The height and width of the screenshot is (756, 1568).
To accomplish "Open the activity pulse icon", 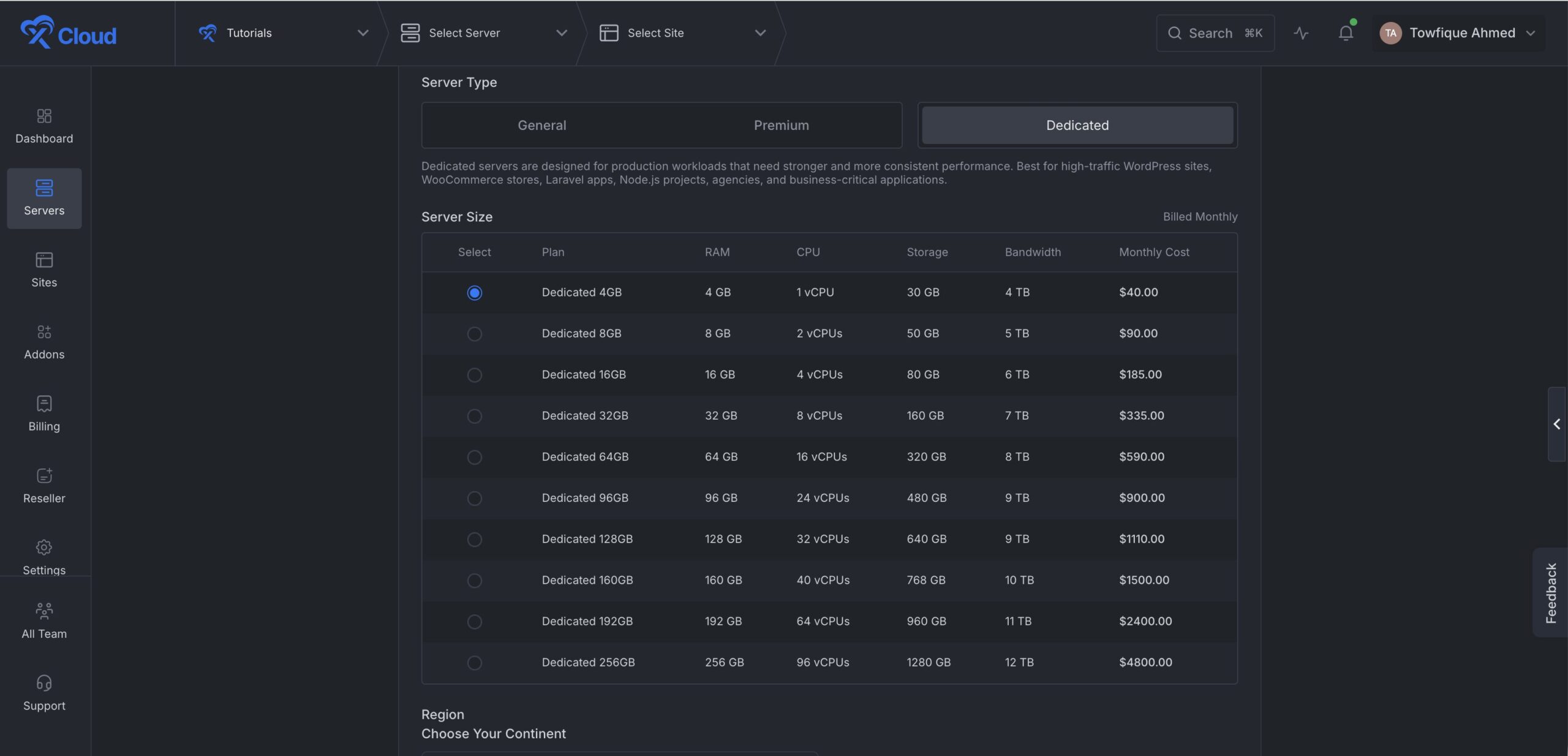I will tap(1301, 33).
